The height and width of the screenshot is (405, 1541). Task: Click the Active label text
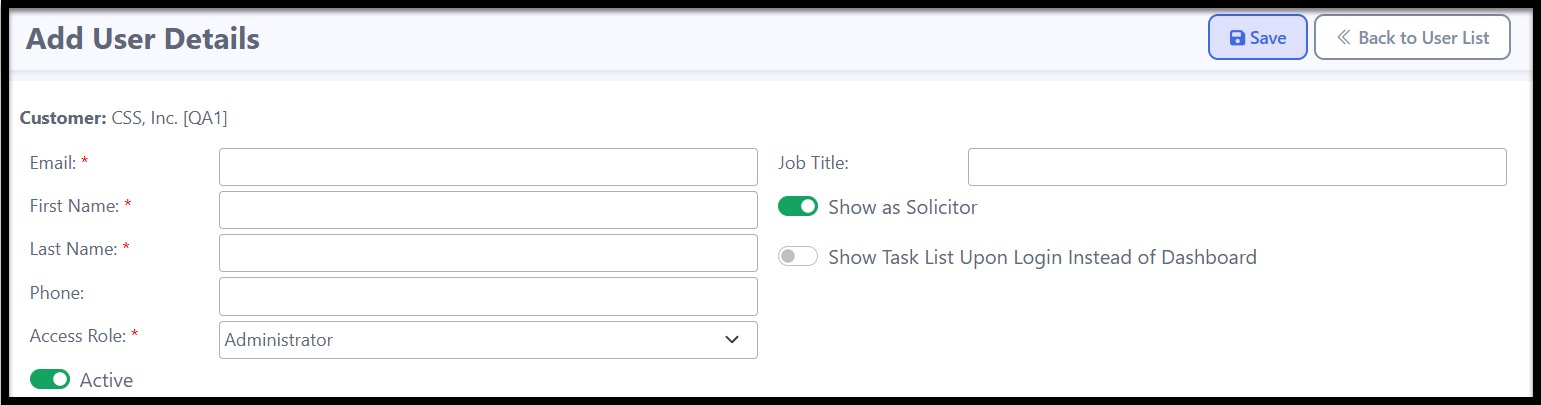(x=106, y=380)
